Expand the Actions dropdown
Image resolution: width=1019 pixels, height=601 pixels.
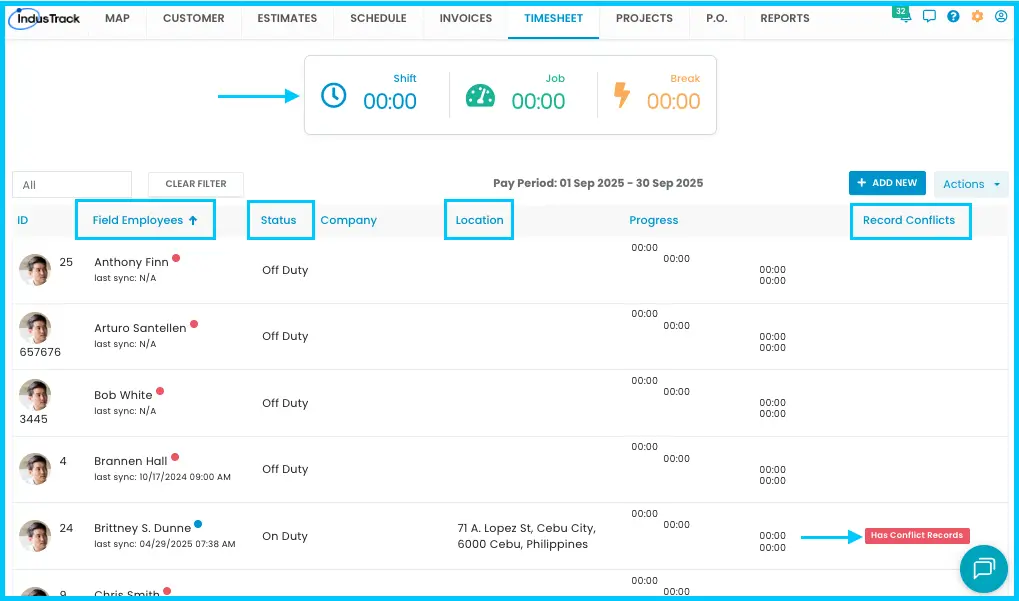pyautogui.click(x=971, y=184)
